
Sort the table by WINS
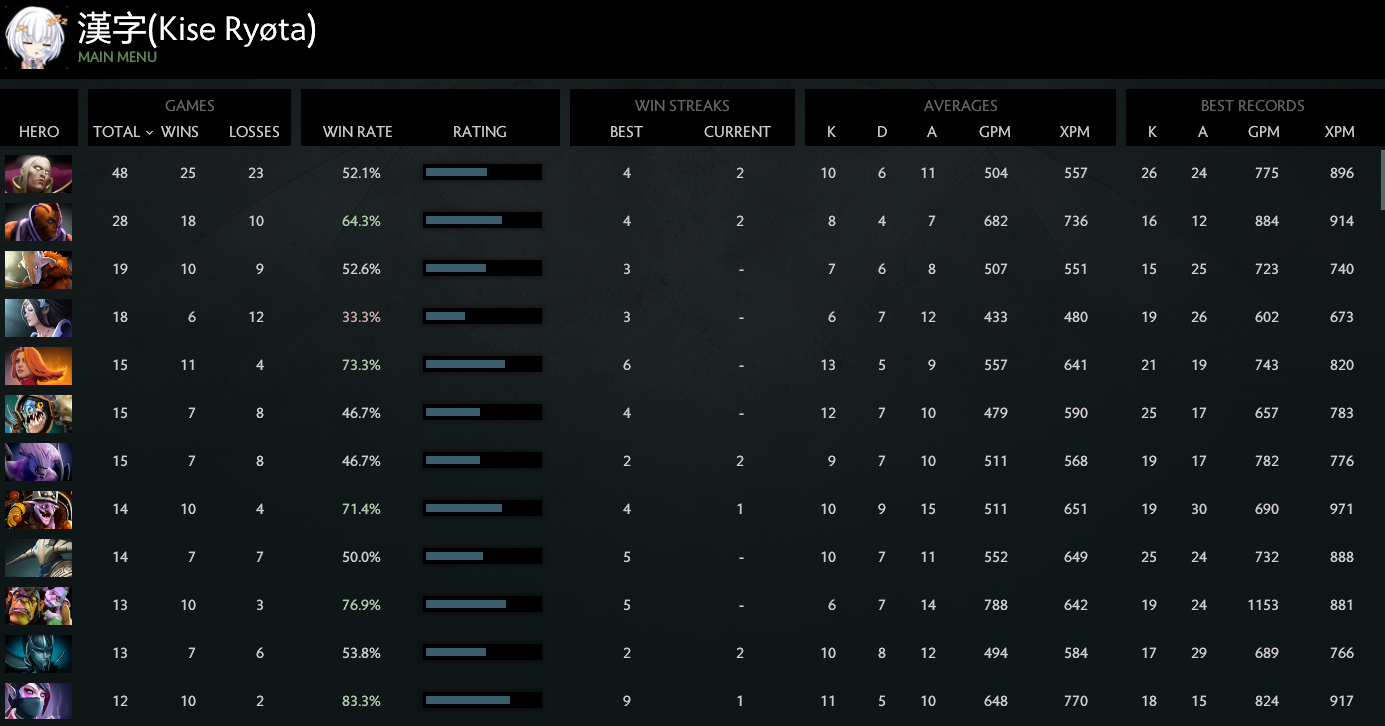point(180,131)
